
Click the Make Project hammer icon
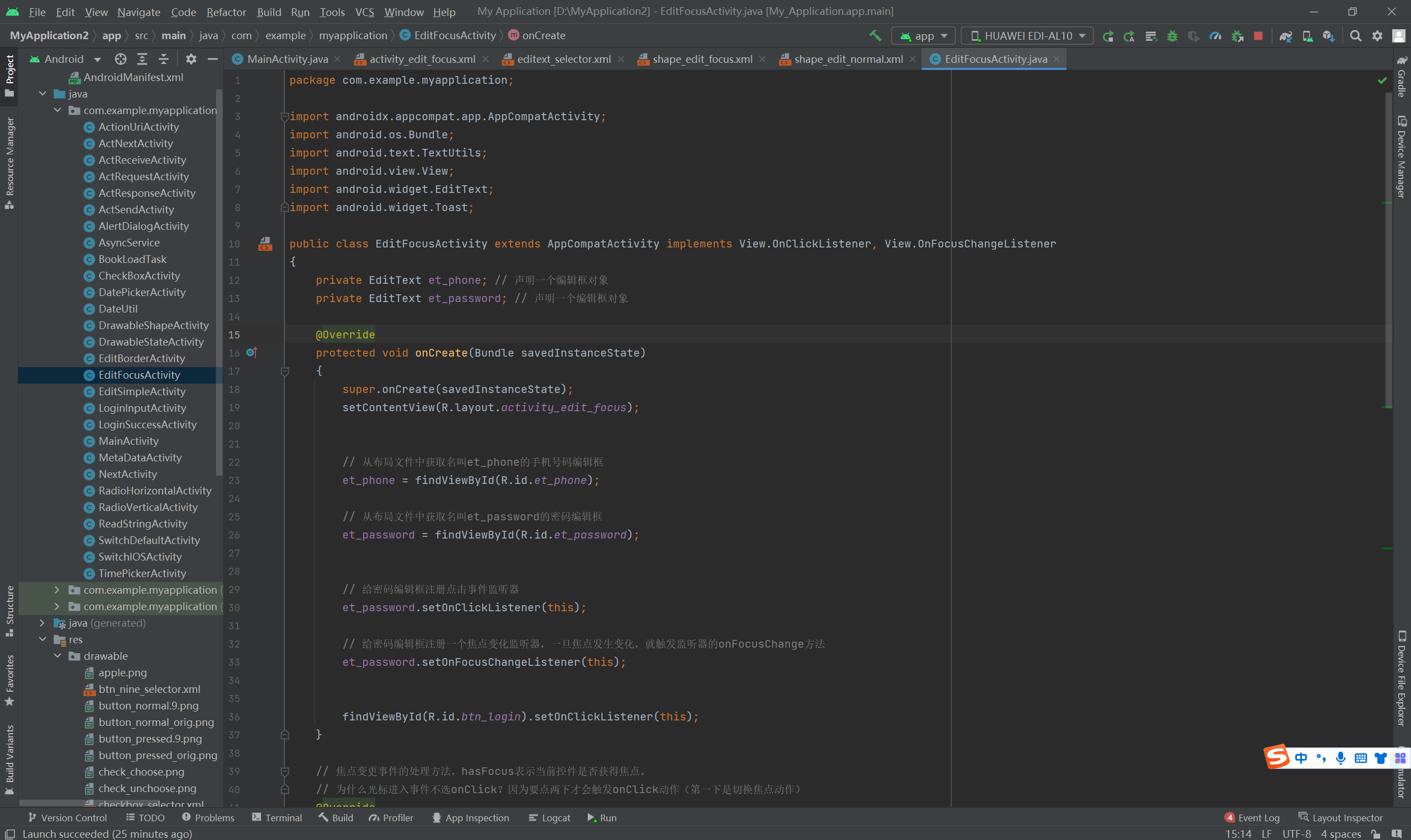[x=875, y=36]
